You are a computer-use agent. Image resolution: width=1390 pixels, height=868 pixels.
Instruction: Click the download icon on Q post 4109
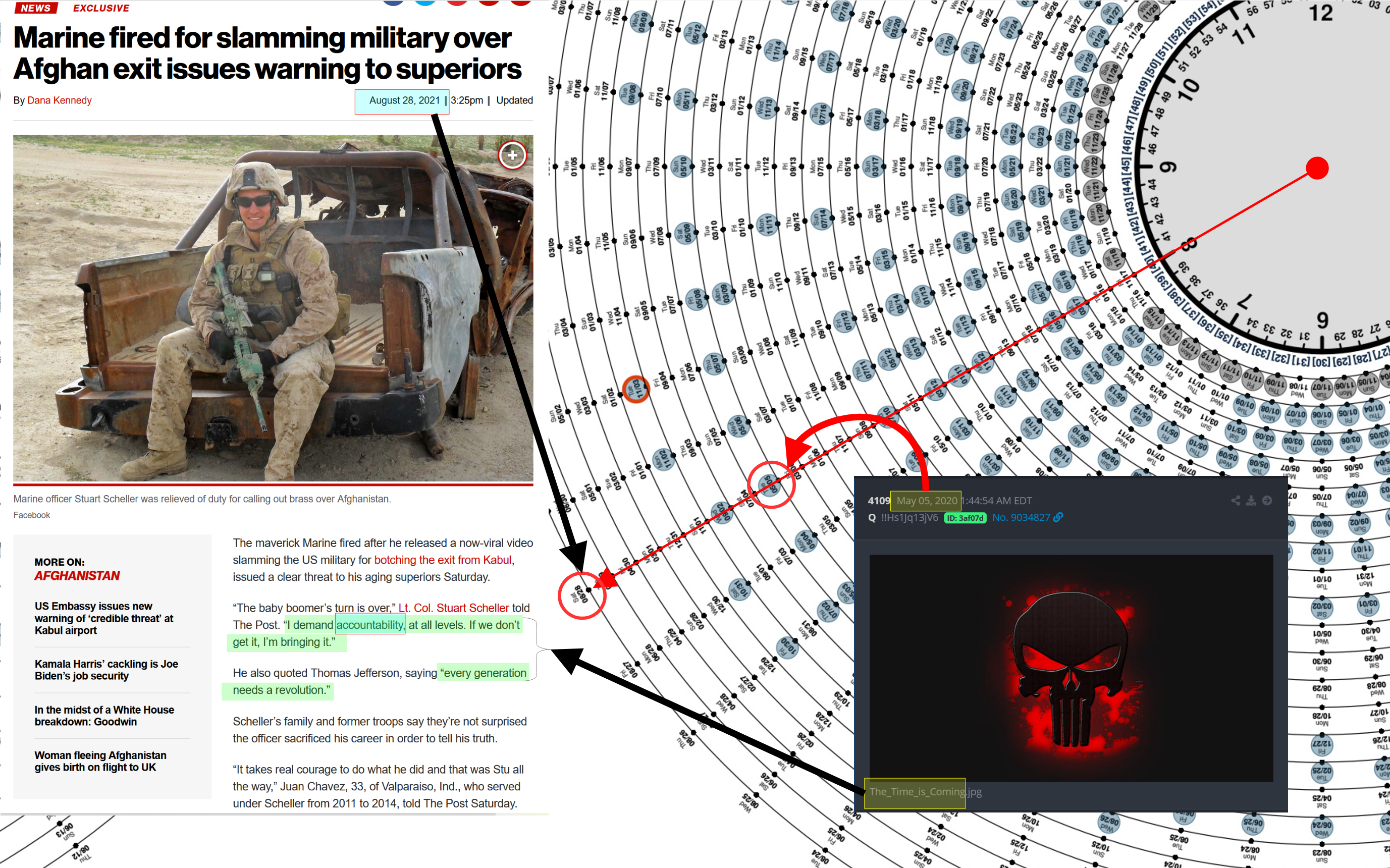(1251, 501)
